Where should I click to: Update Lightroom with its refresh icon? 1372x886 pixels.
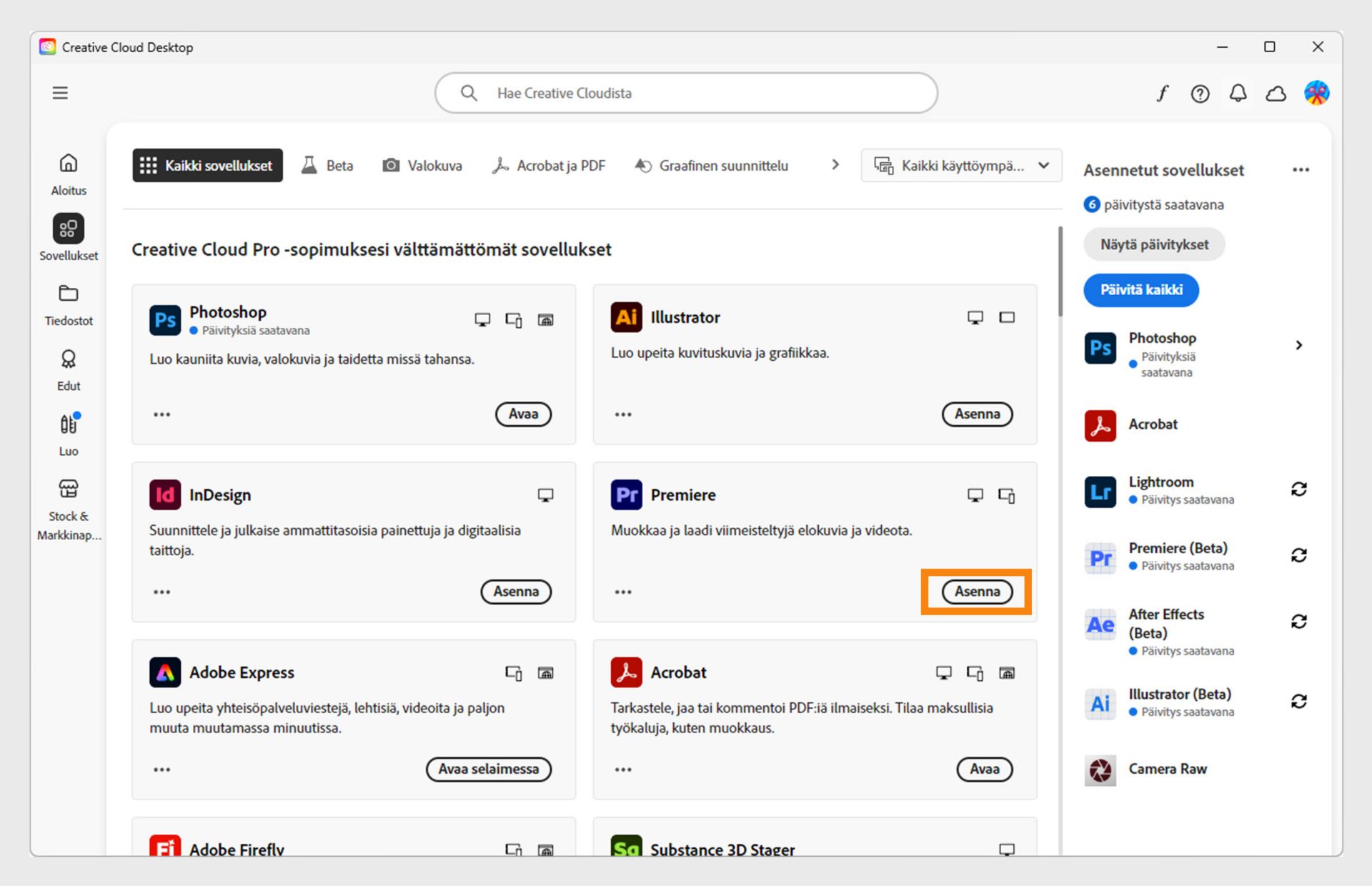[1298, 489]
